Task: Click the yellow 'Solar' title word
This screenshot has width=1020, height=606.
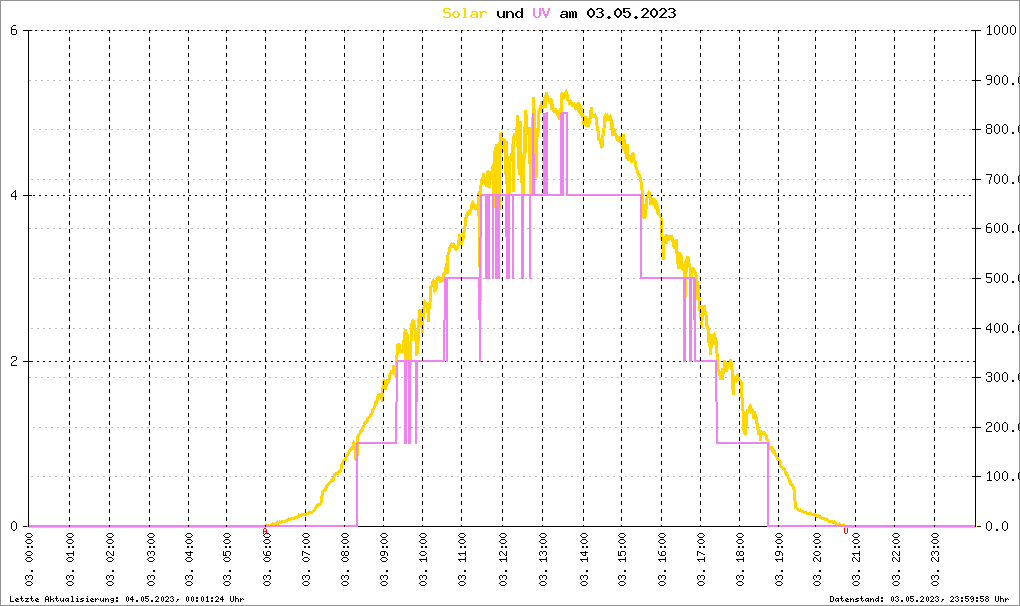Action: point(464,13)
